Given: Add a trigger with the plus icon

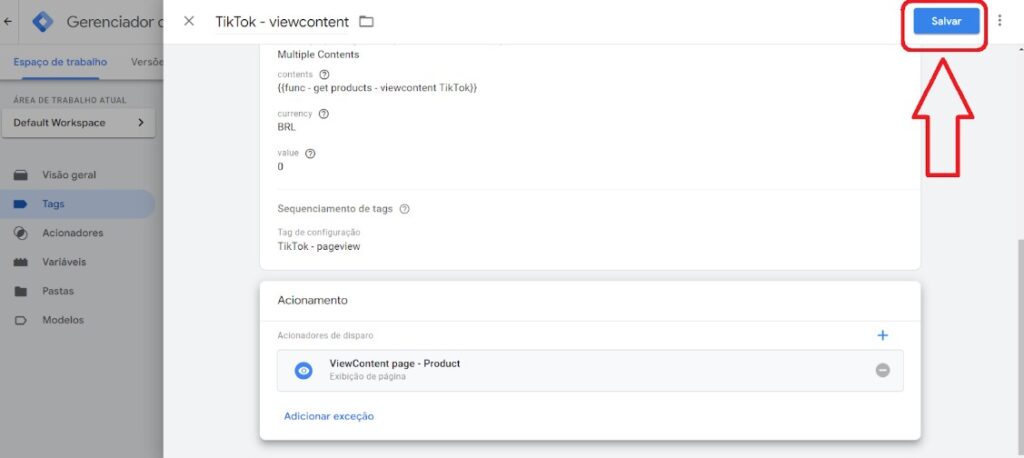Looking at the screenshot, I should [882, 336].
